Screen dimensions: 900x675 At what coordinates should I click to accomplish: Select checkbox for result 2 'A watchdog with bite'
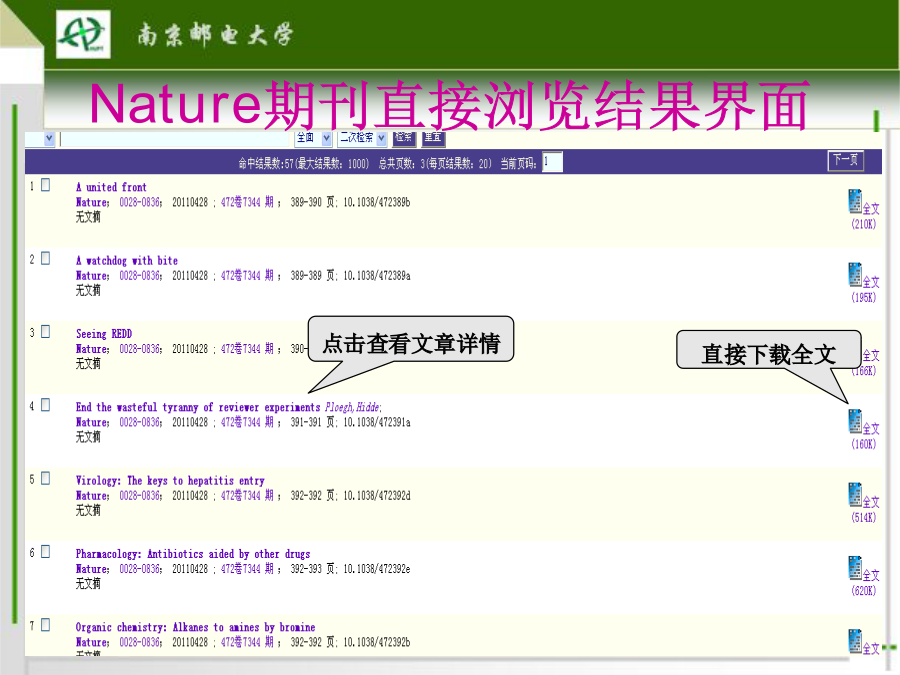click(x=46, y=258)
